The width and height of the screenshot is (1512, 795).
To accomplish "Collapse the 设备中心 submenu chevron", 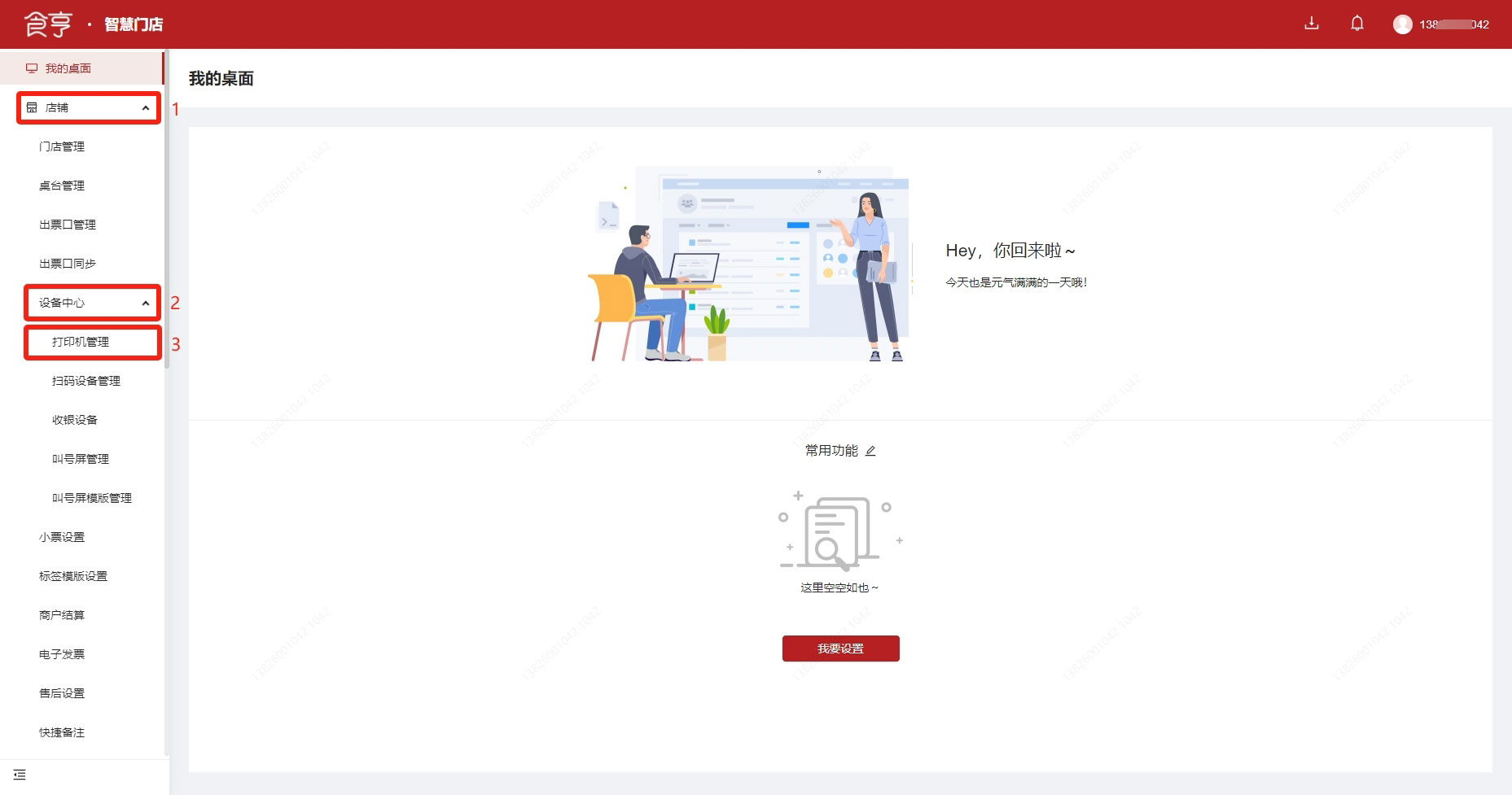I will pos(146,304).
